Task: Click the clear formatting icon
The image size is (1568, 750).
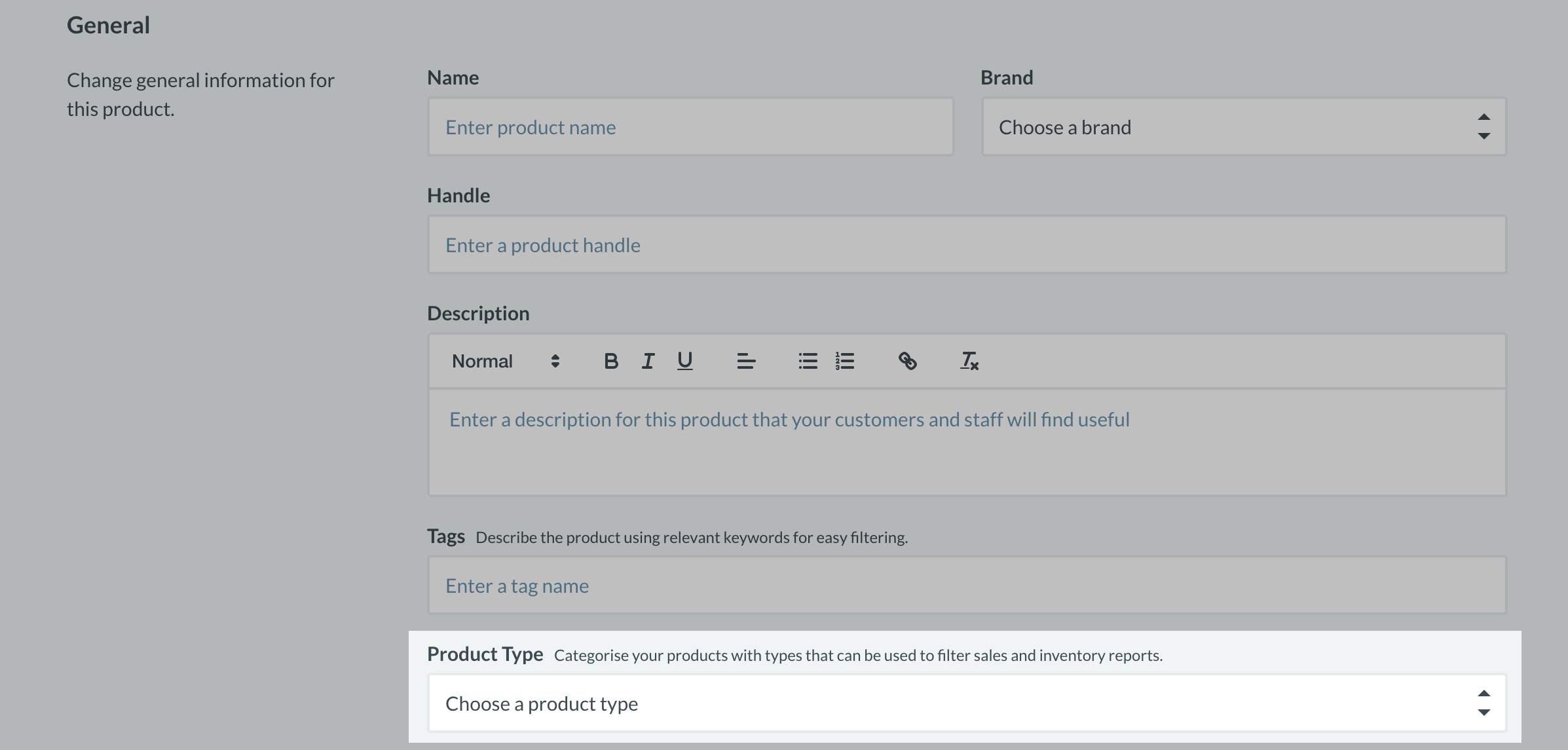Action: pos(969,361)
